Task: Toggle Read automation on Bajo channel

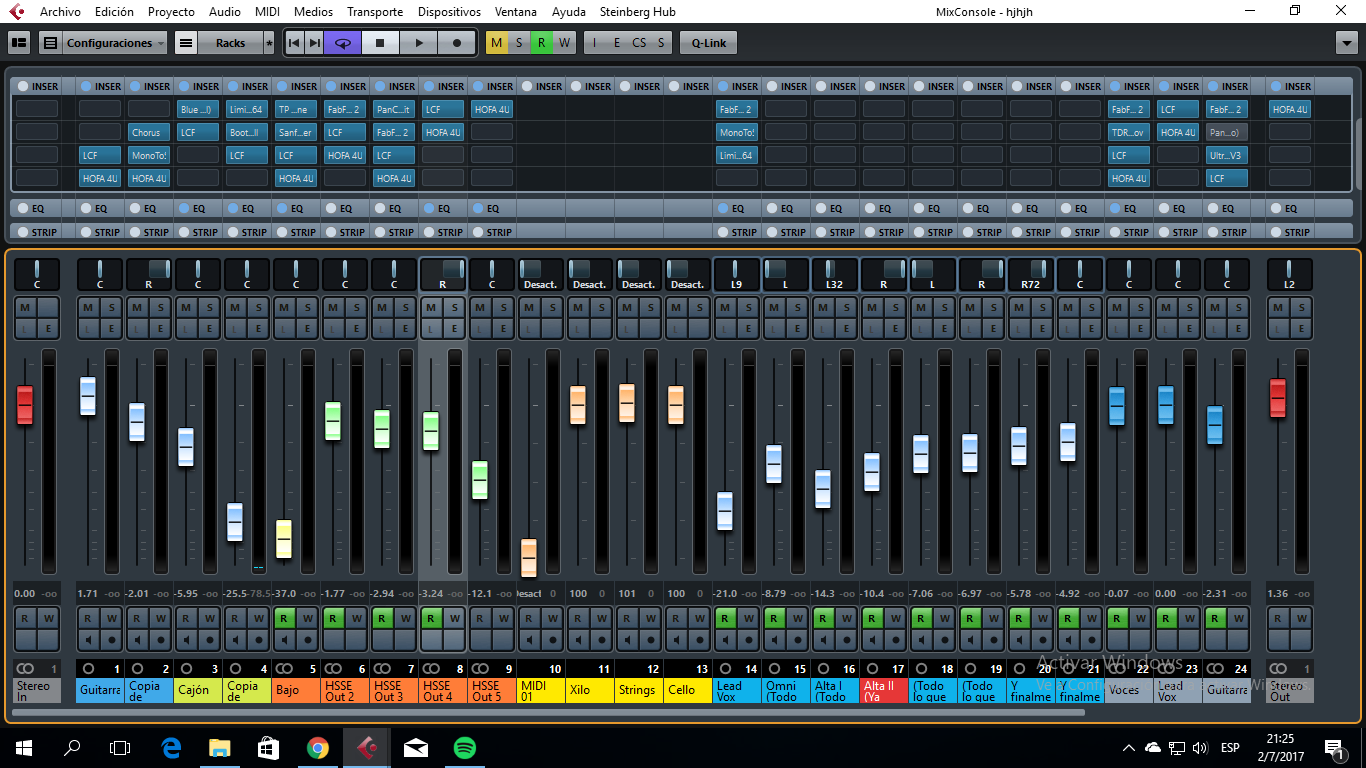Action: (x=283, y=618)
